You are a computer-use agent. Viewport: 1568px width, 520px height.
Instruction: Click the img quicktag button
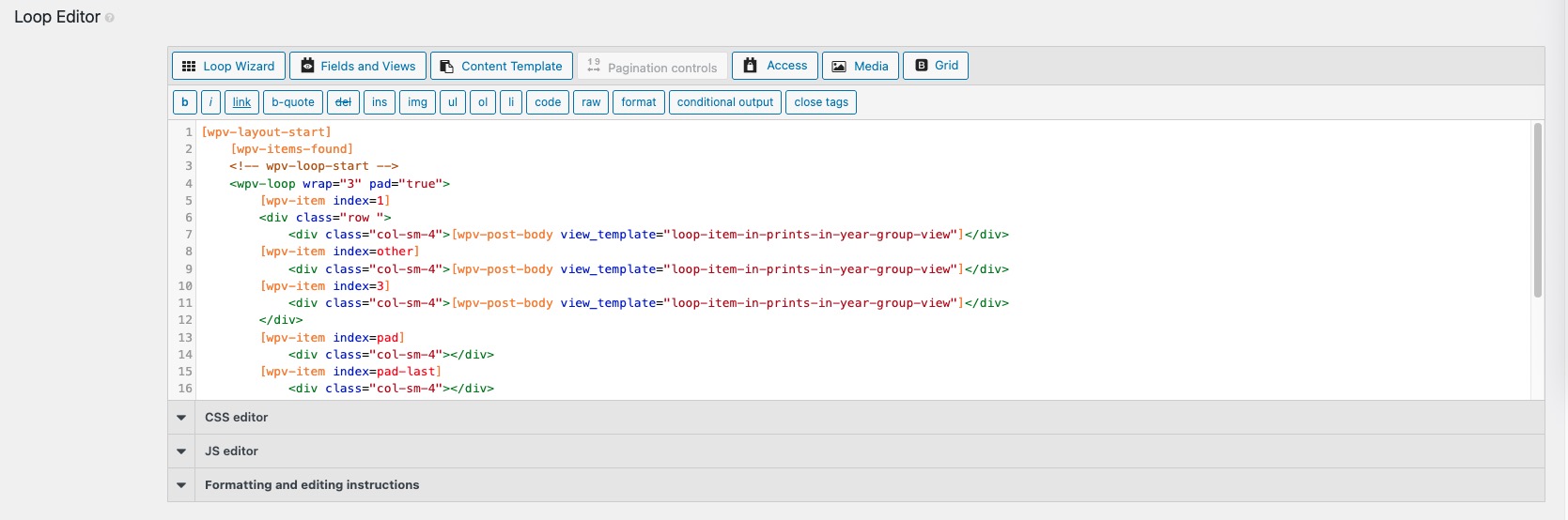[418, 102]
